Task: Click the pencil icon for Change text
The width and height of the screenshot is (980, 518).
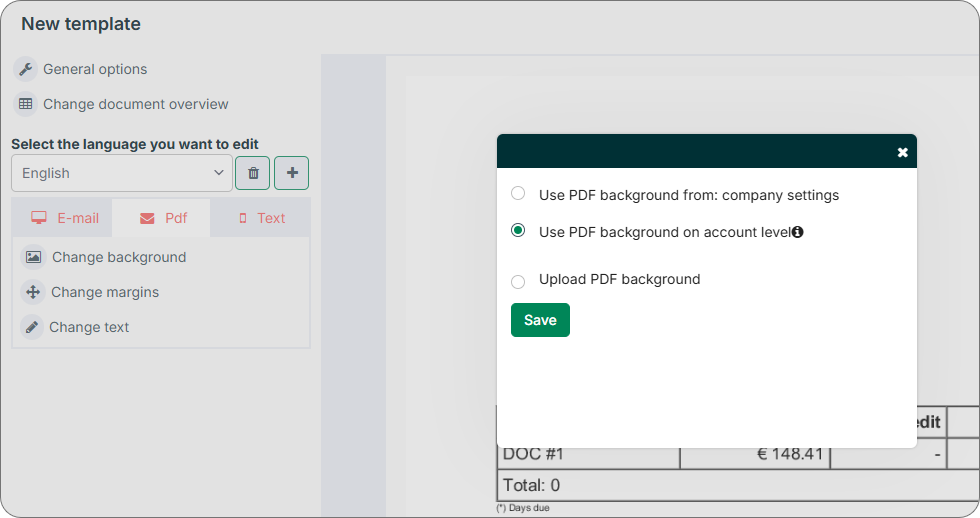Action: pyautogui.click(x=32, y=327)
